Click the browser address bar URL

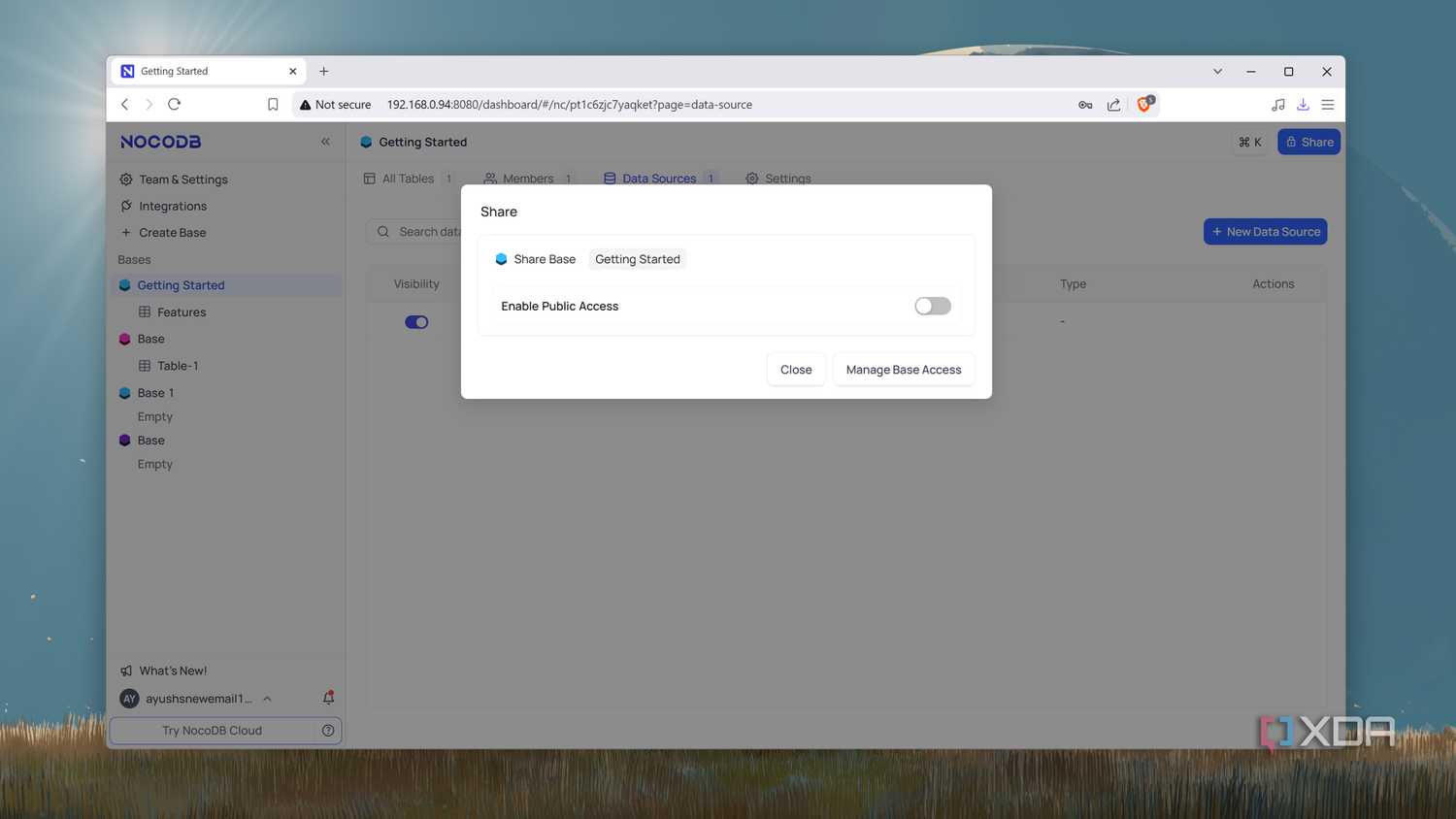point(570,105)
